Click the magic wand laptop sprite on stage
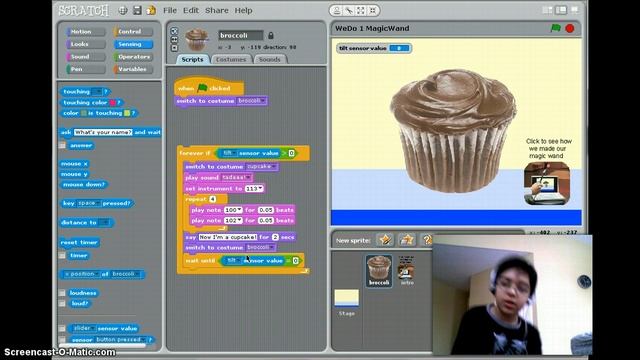The image size is (640, 360). pyautogui.click(x=547, y=183)
